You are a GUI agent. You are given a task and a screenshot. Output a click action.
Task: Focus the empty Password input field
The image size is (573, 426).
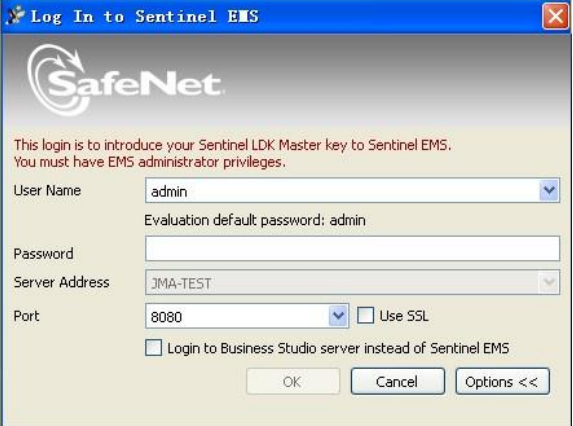click(352, 248)
